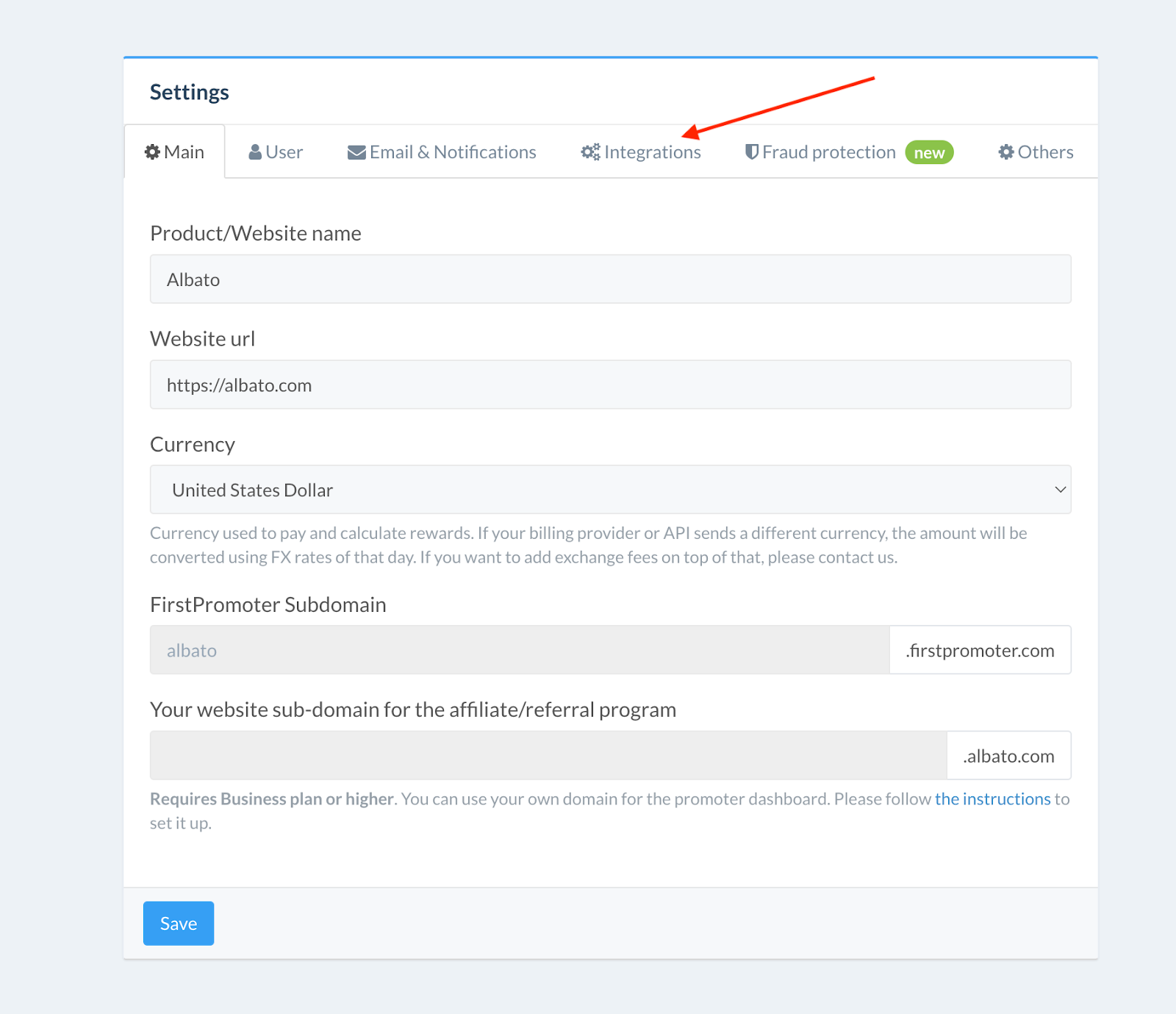Switch to the Integrations tab
Screen dimensions: 1176x1014
[x=641, y=152]
